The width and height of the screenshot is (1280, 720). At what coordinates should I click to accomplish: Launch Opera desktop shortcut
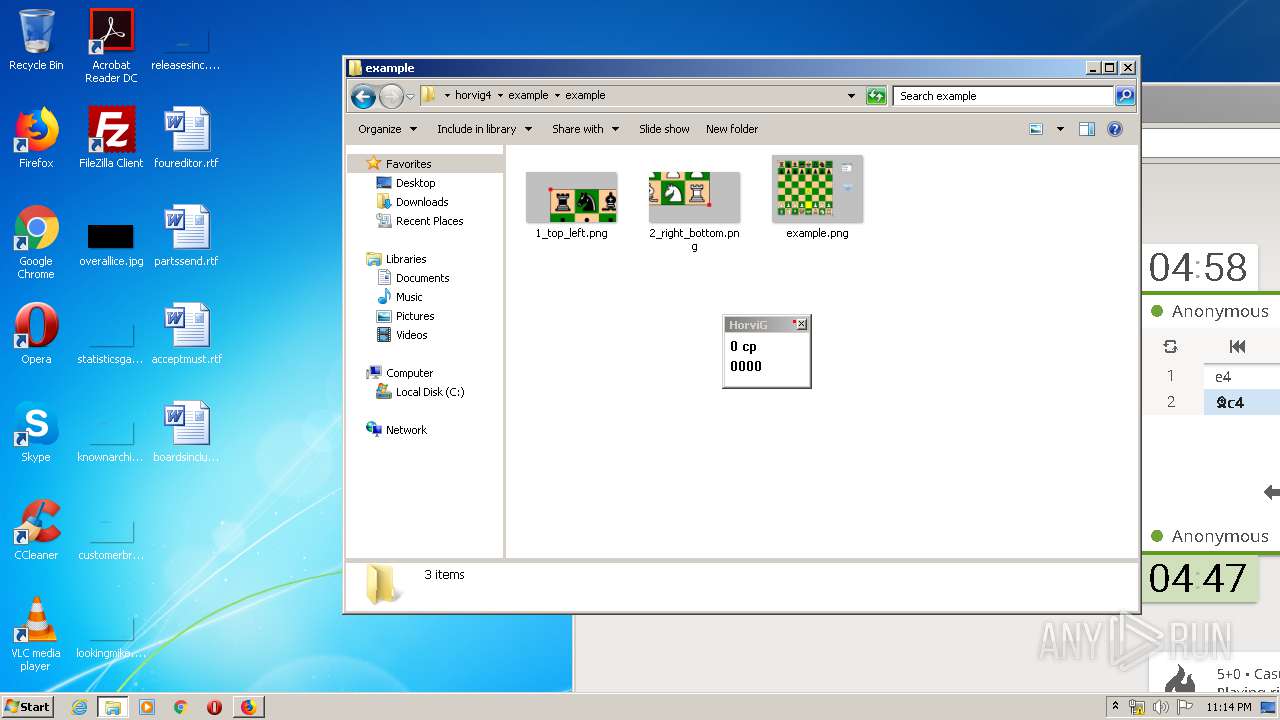click(36, 333)
